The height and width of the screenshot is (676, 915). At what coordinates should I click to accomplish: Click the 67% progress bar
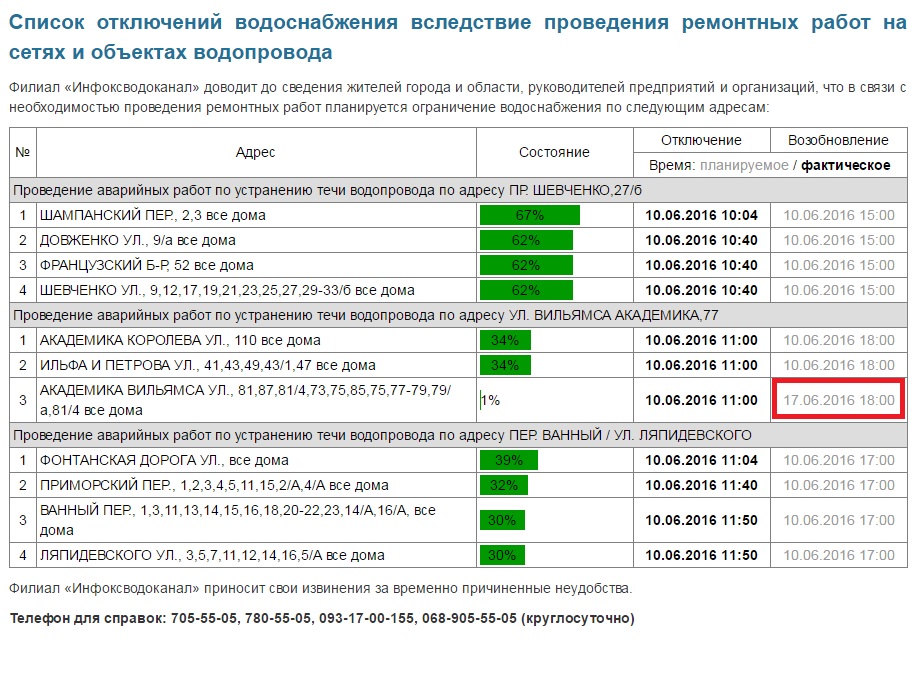(x=529, y=215)
